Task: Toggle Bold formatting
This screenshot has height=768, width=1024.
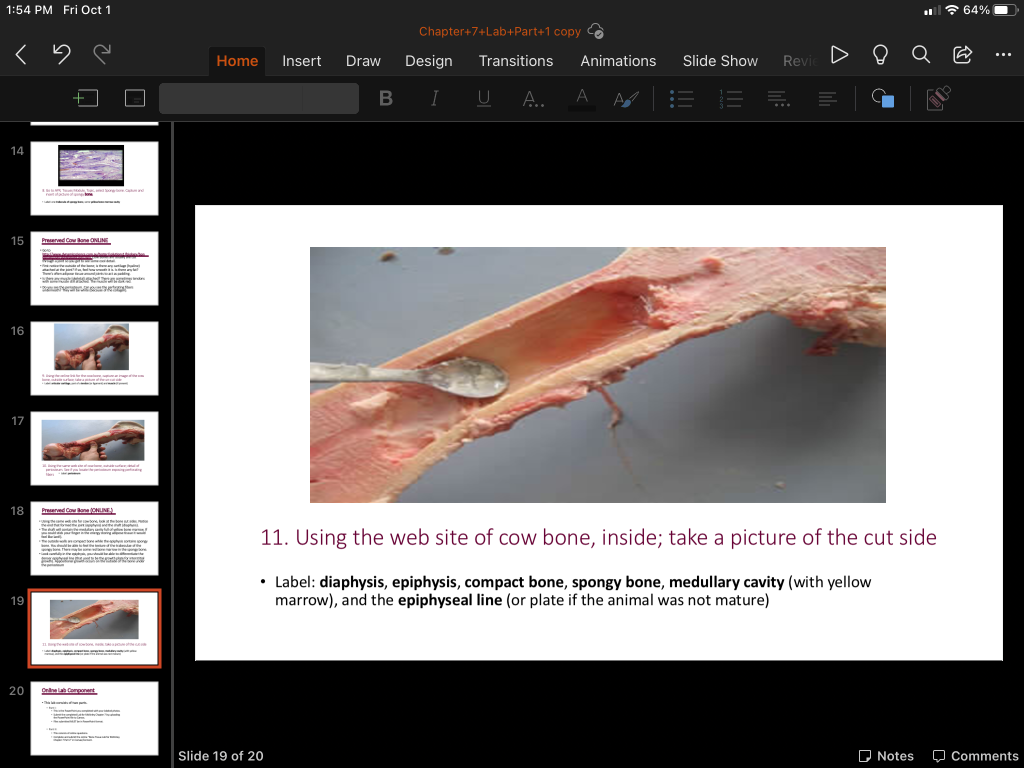Action: click(x=386, y=99)
